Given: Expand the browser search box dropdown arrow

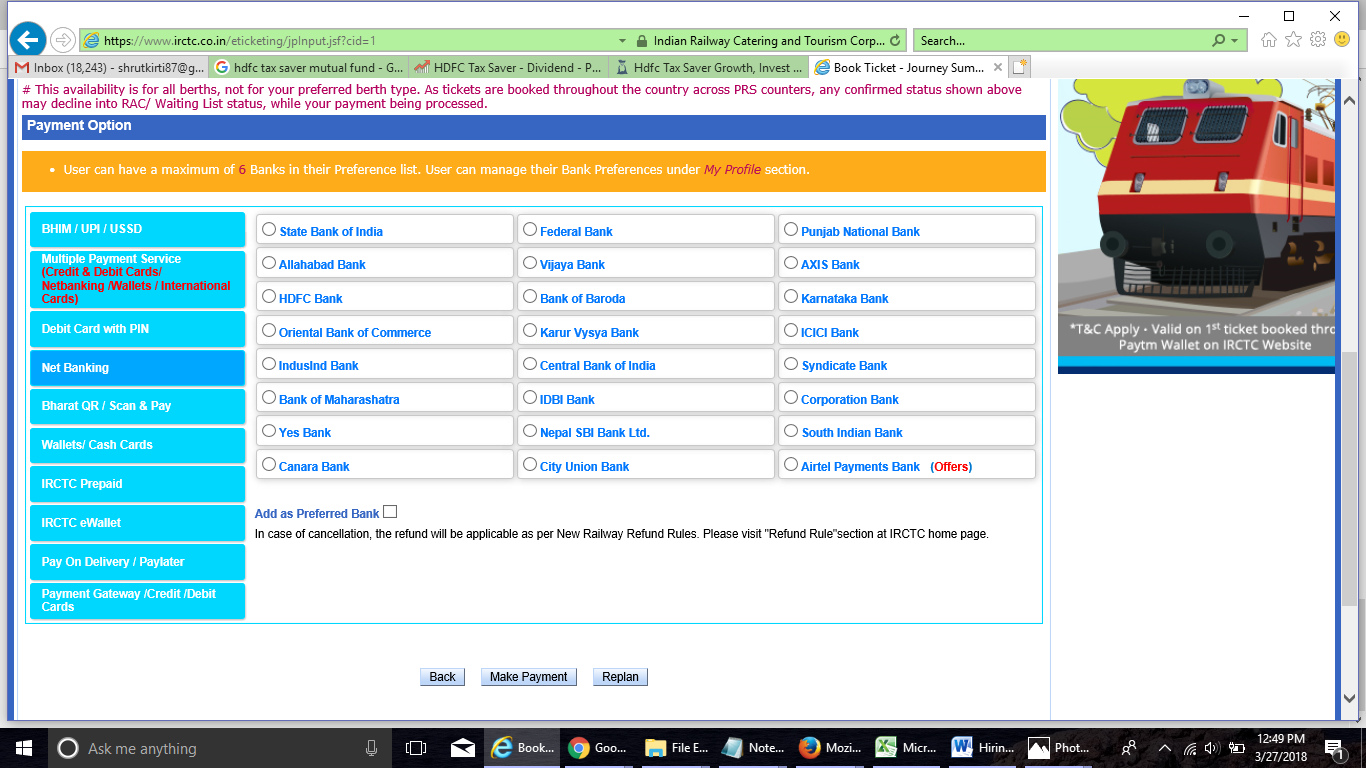Looking at the screenshot, I should (1234, 41).
